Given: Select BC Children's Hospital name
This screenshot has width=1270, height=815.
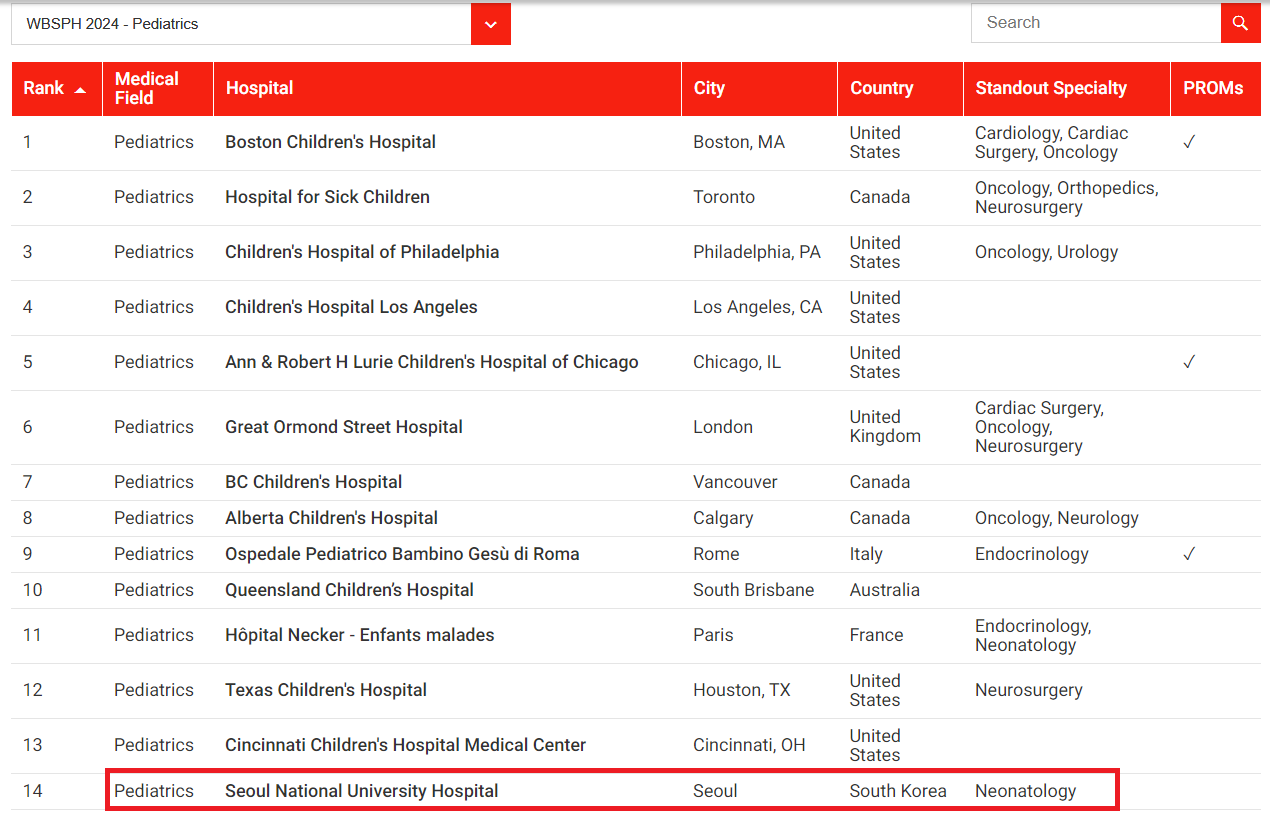Looking at the screenshot, I should [314, 482].
